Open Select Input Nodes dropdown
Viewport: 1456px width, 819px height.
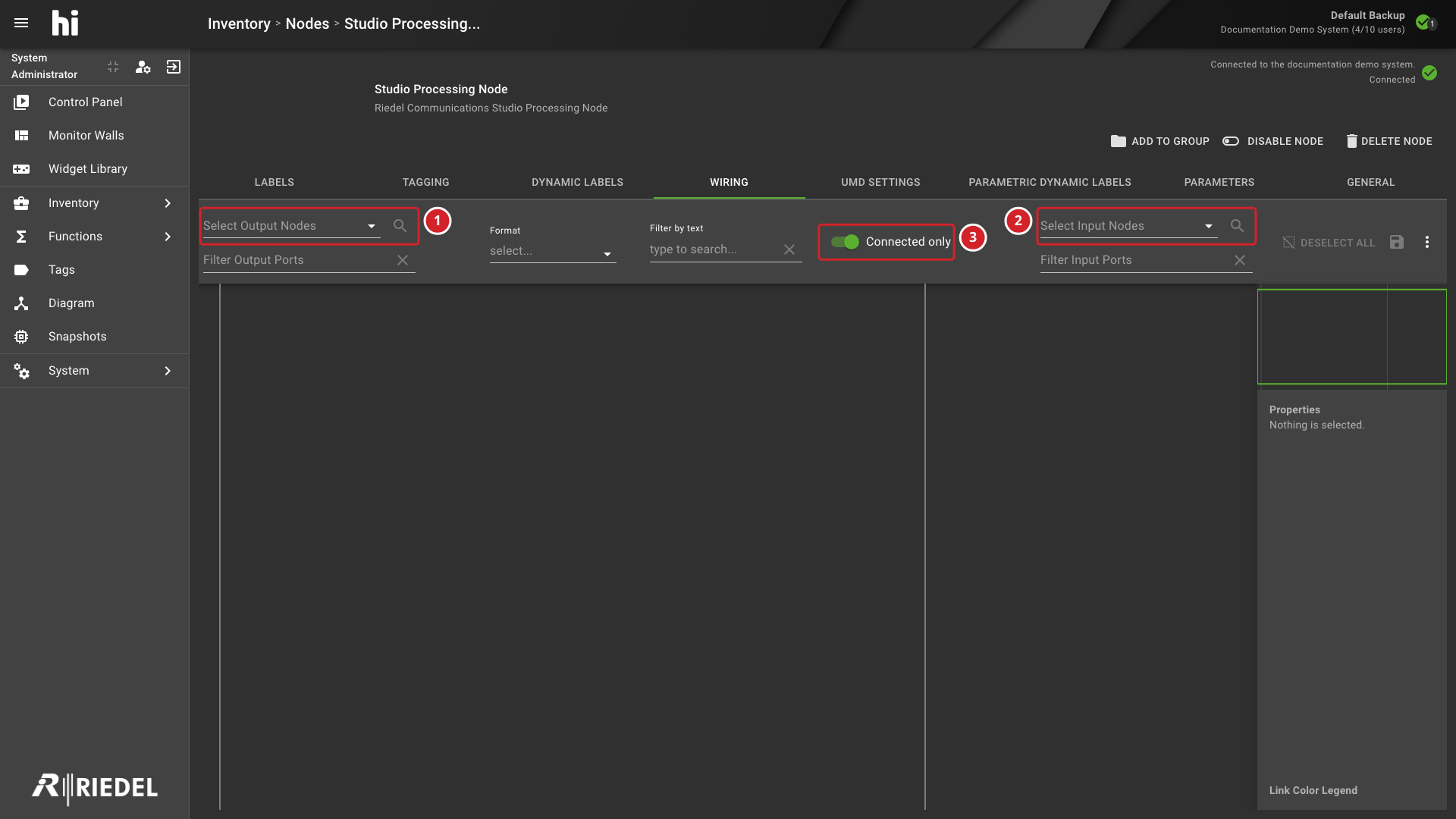pos(1128,226)
